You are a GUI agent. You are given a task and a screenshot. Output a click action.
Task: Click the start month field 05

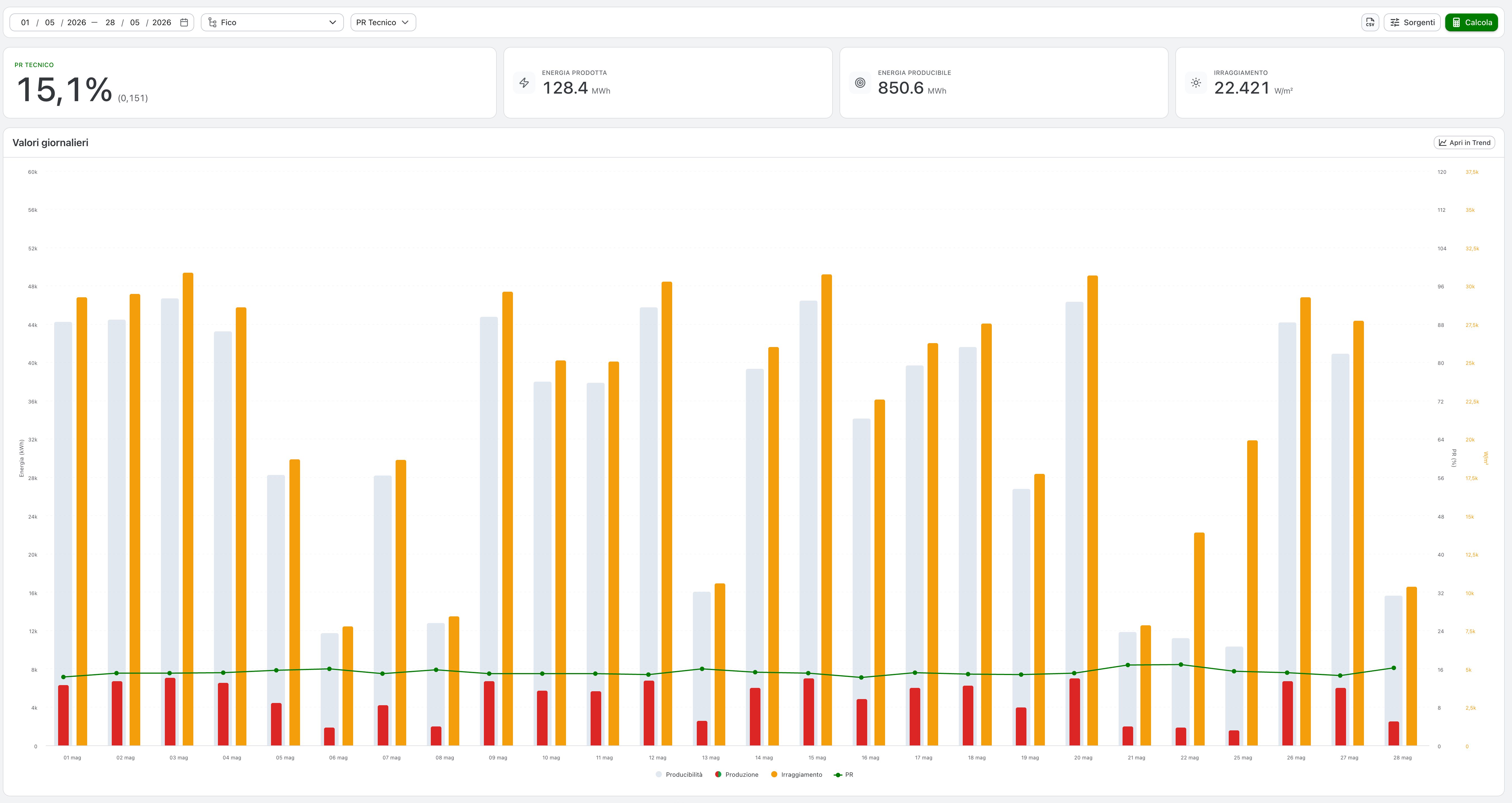coord(50,22)
